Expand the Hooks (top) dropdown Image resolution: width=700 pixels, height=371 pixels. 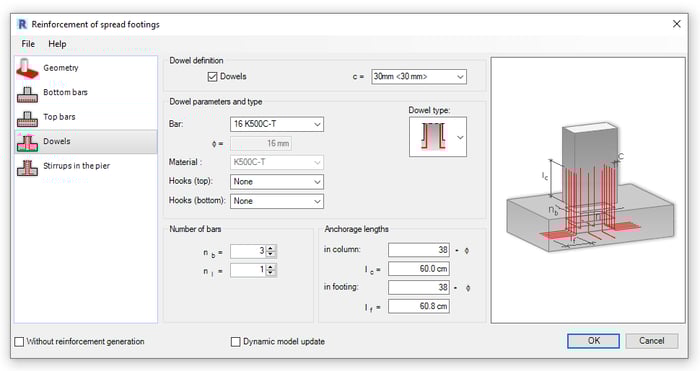tap(277, 182)
